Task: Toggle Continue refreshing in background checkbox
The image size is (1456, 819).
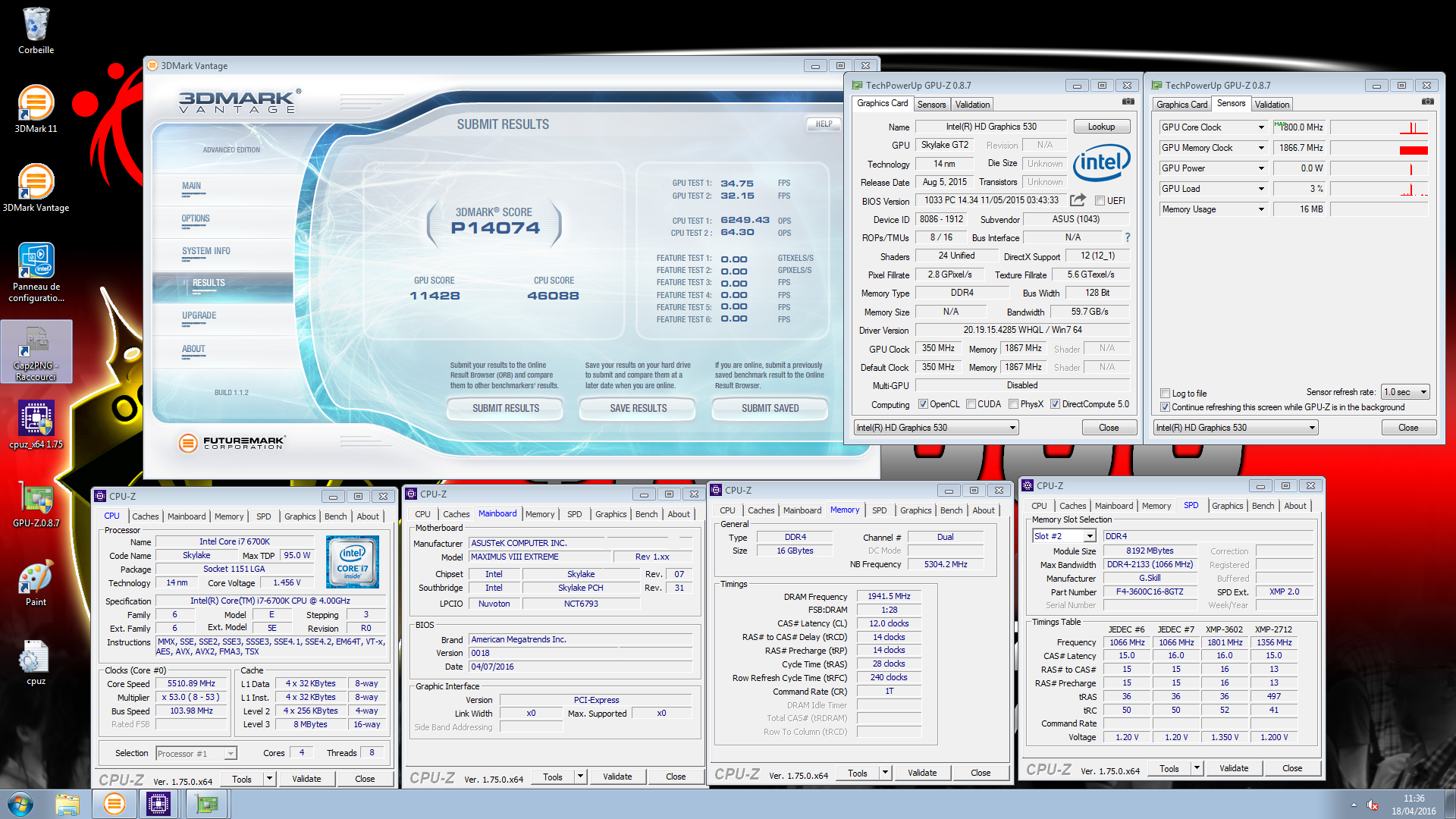Action: 1165,407
